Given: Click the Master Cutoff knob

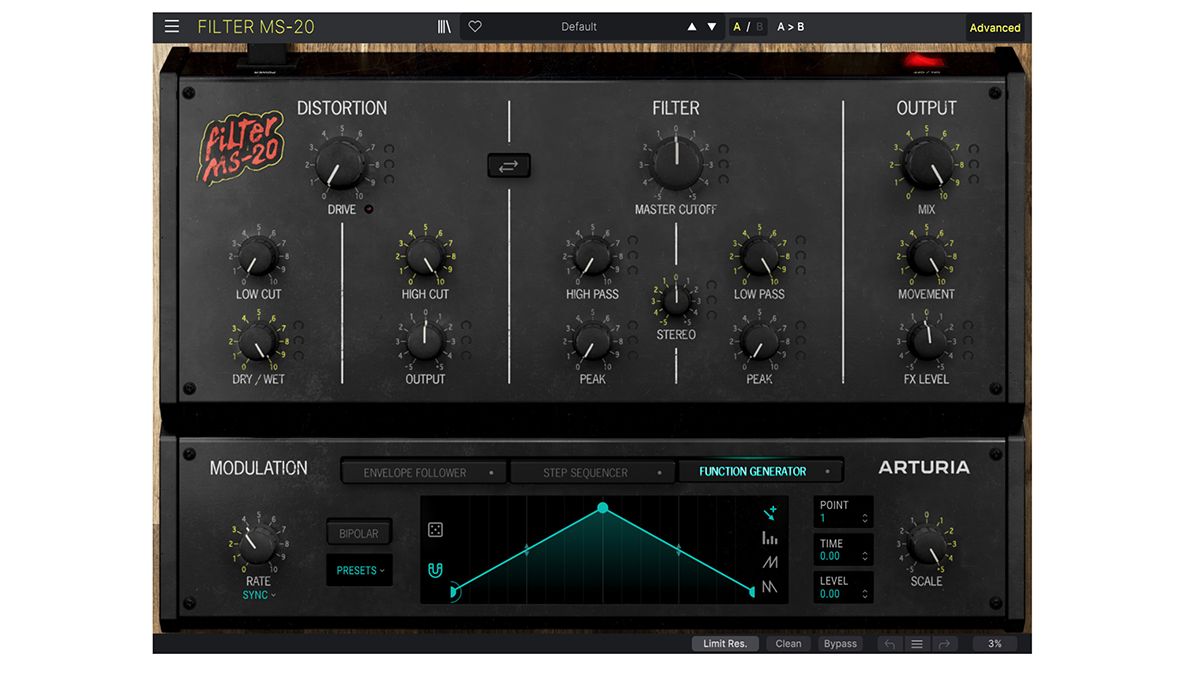Looking at the screenshot, I should point(675,163).
